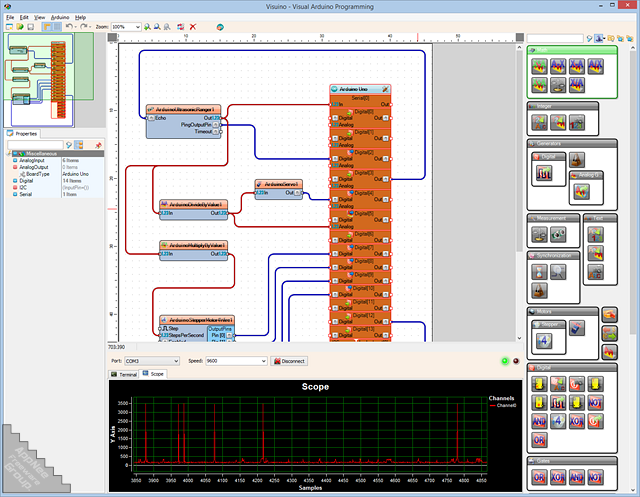Screen dimensions: 640x497
Task: Open the Arduino menu
Action: click(60, 18)
